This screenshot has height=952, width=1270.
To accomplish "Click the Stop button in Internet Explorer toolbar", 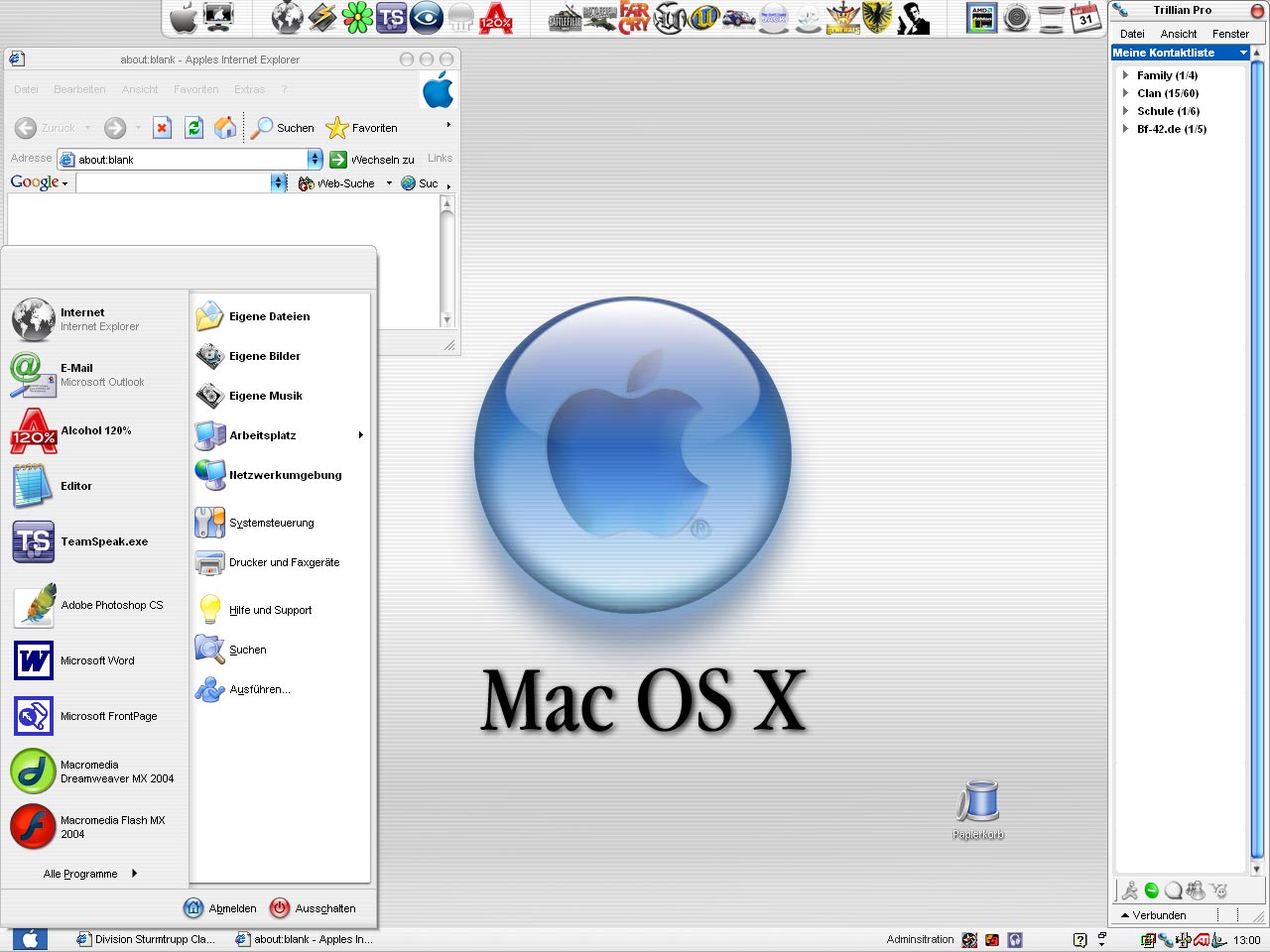I will coord(163,128).
